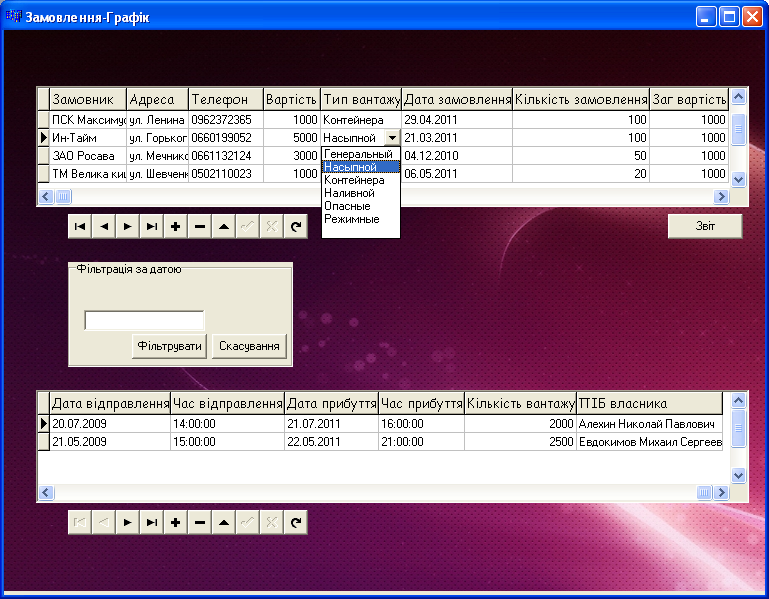Select Наливной in the dropdown list

click(349, 193)
